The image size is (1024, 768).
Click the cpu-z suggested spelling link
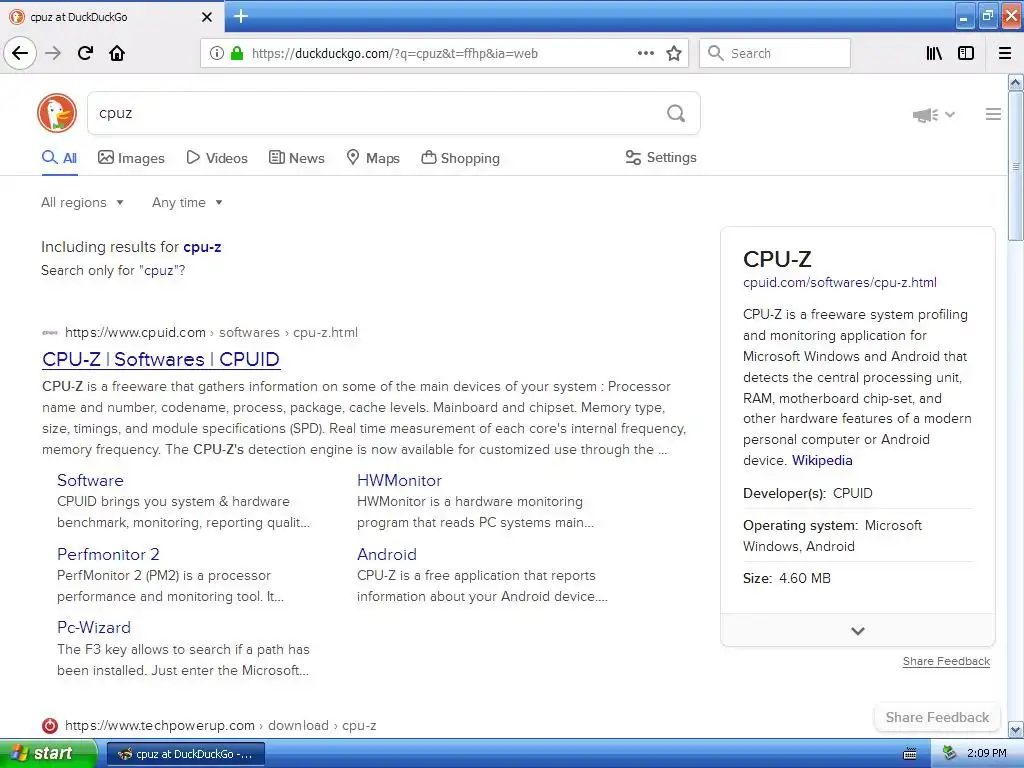[x=202, y=247]
